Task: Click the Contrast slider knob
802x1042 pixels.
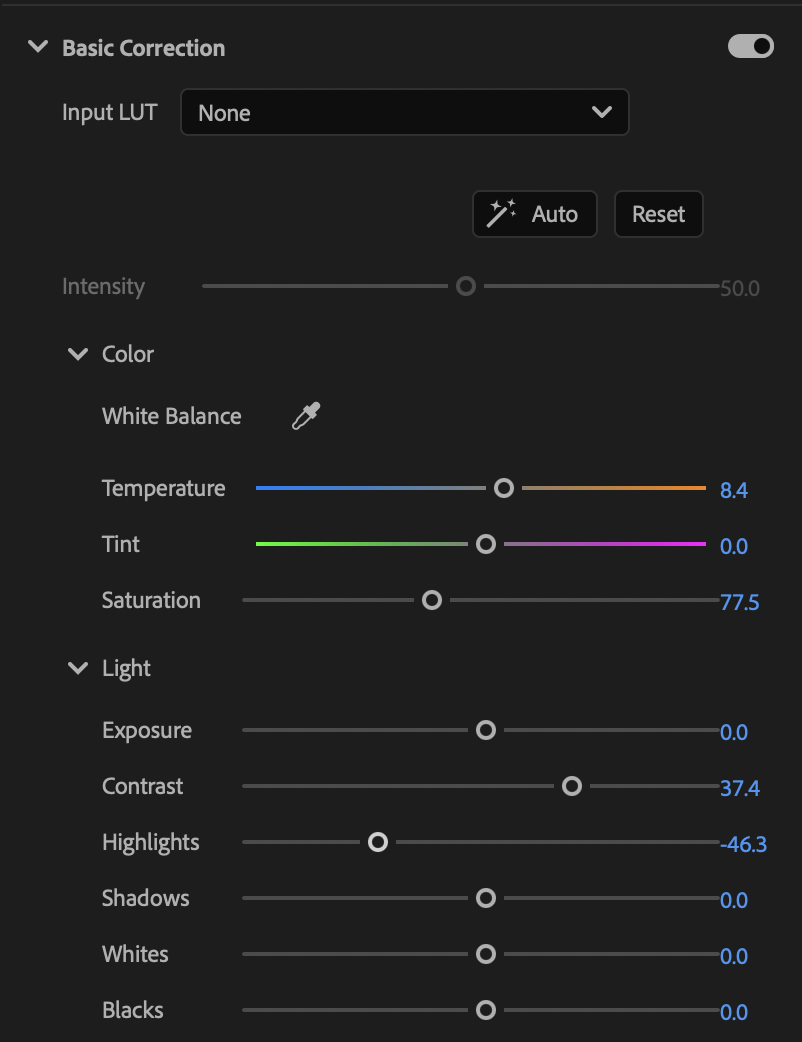Action: coord(572,786)
